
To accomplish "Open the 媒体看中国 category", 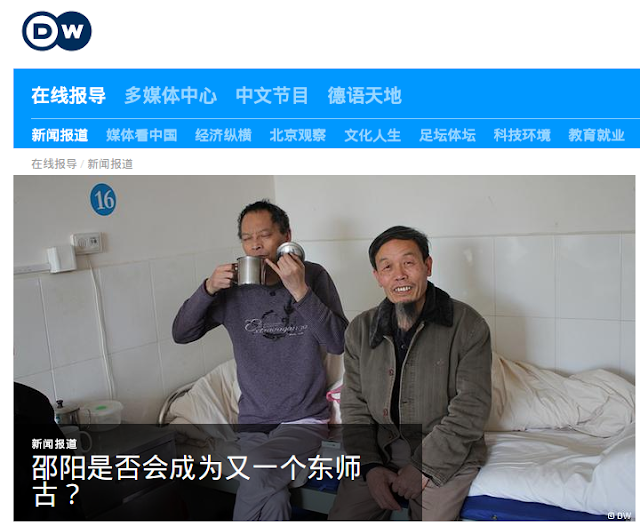I will coord(142,135).
